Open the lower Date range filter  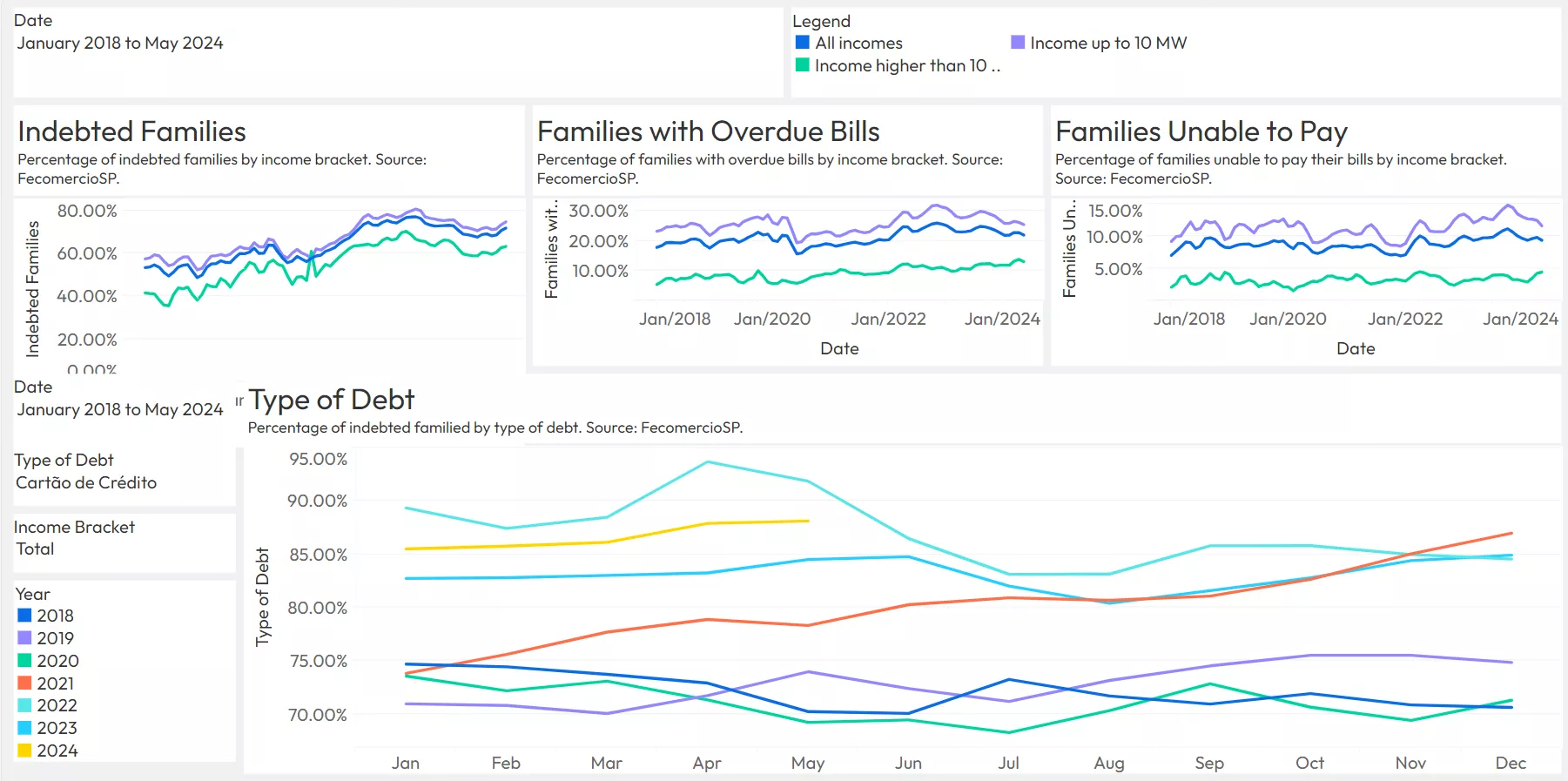(x=119, y=409)
